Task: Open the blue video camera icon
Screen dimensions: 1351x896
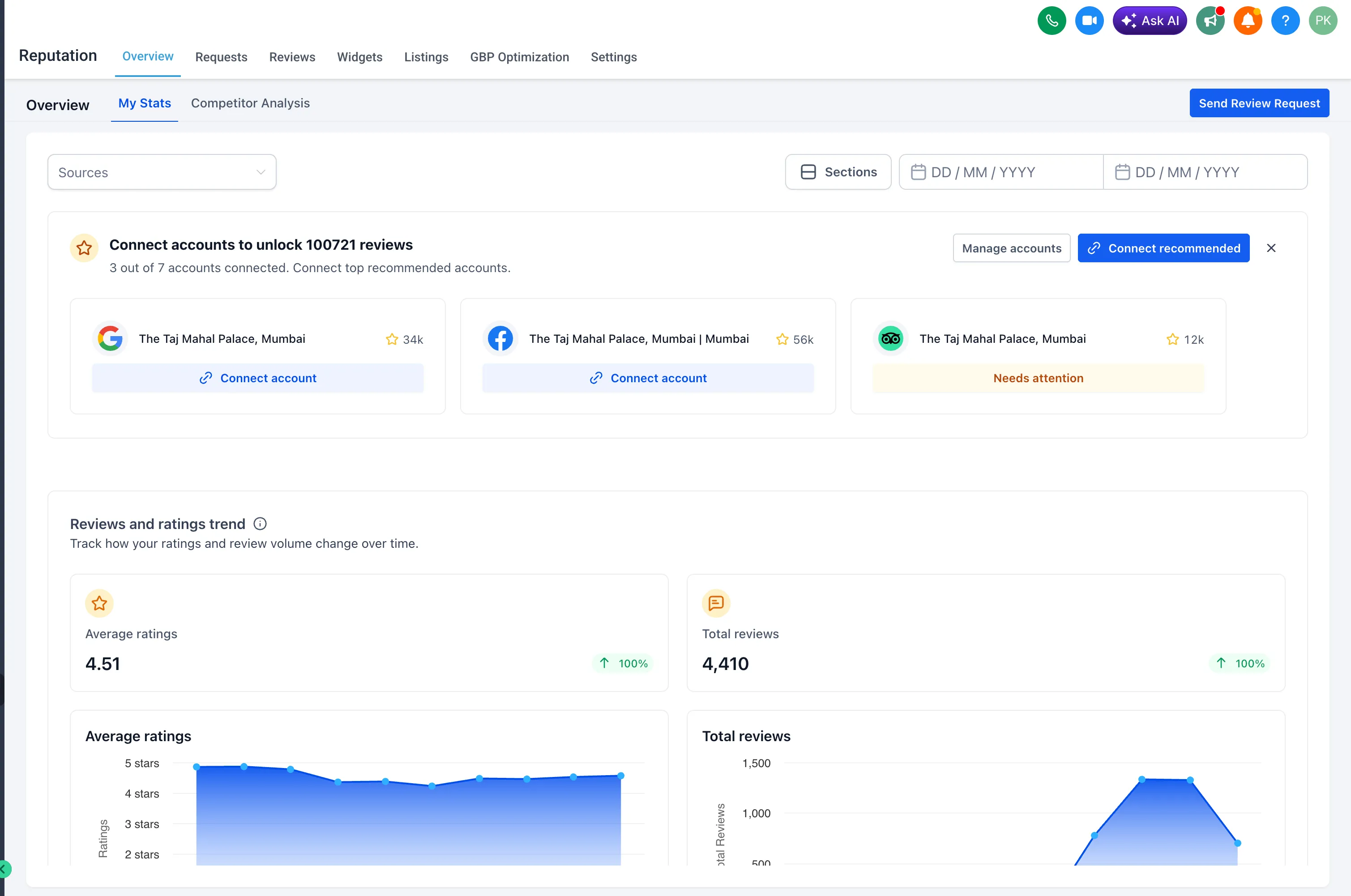Action: click(1089, 21)
